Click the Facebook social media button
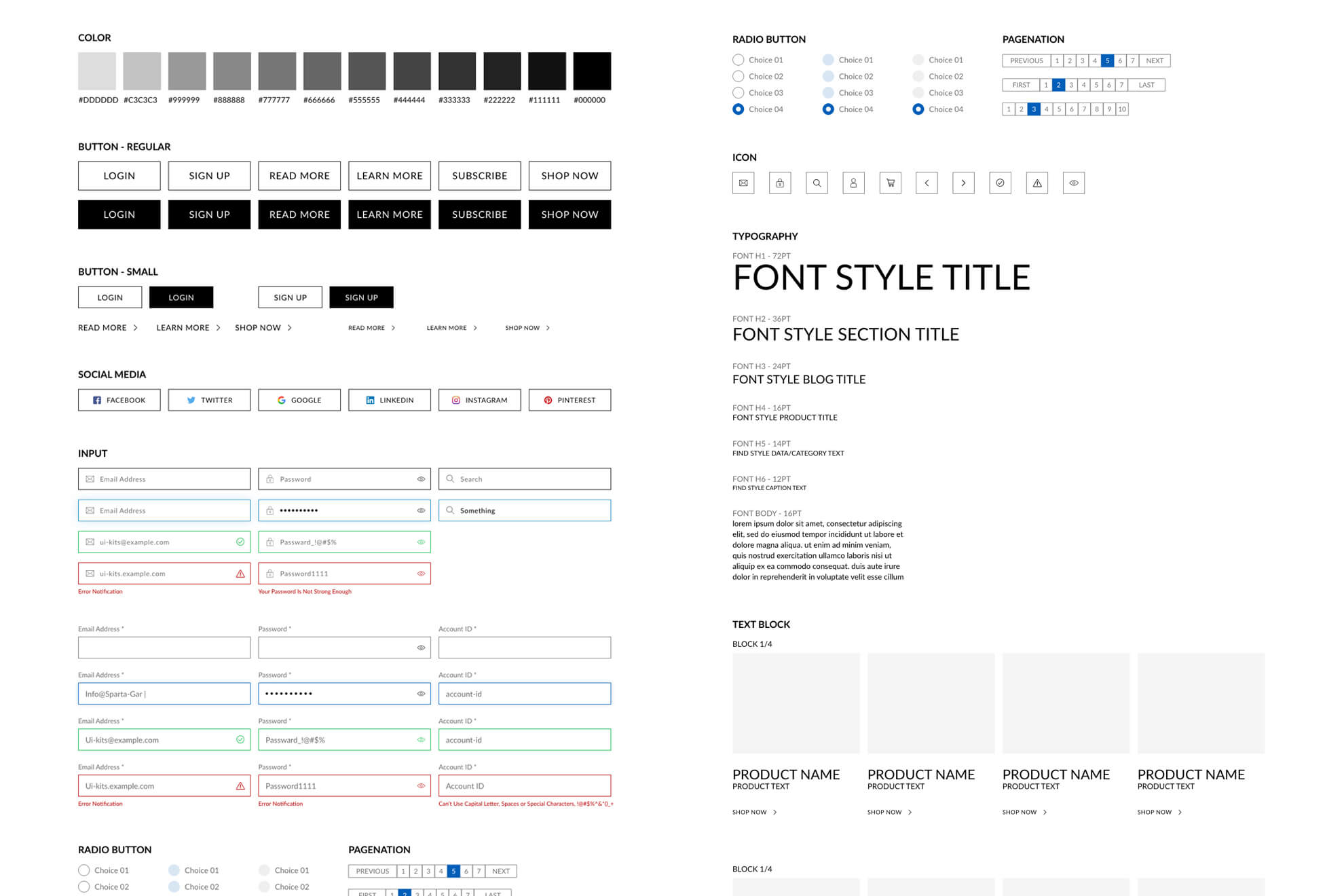The height and width of the screenshot is (896, 1344). click(119, 400)
